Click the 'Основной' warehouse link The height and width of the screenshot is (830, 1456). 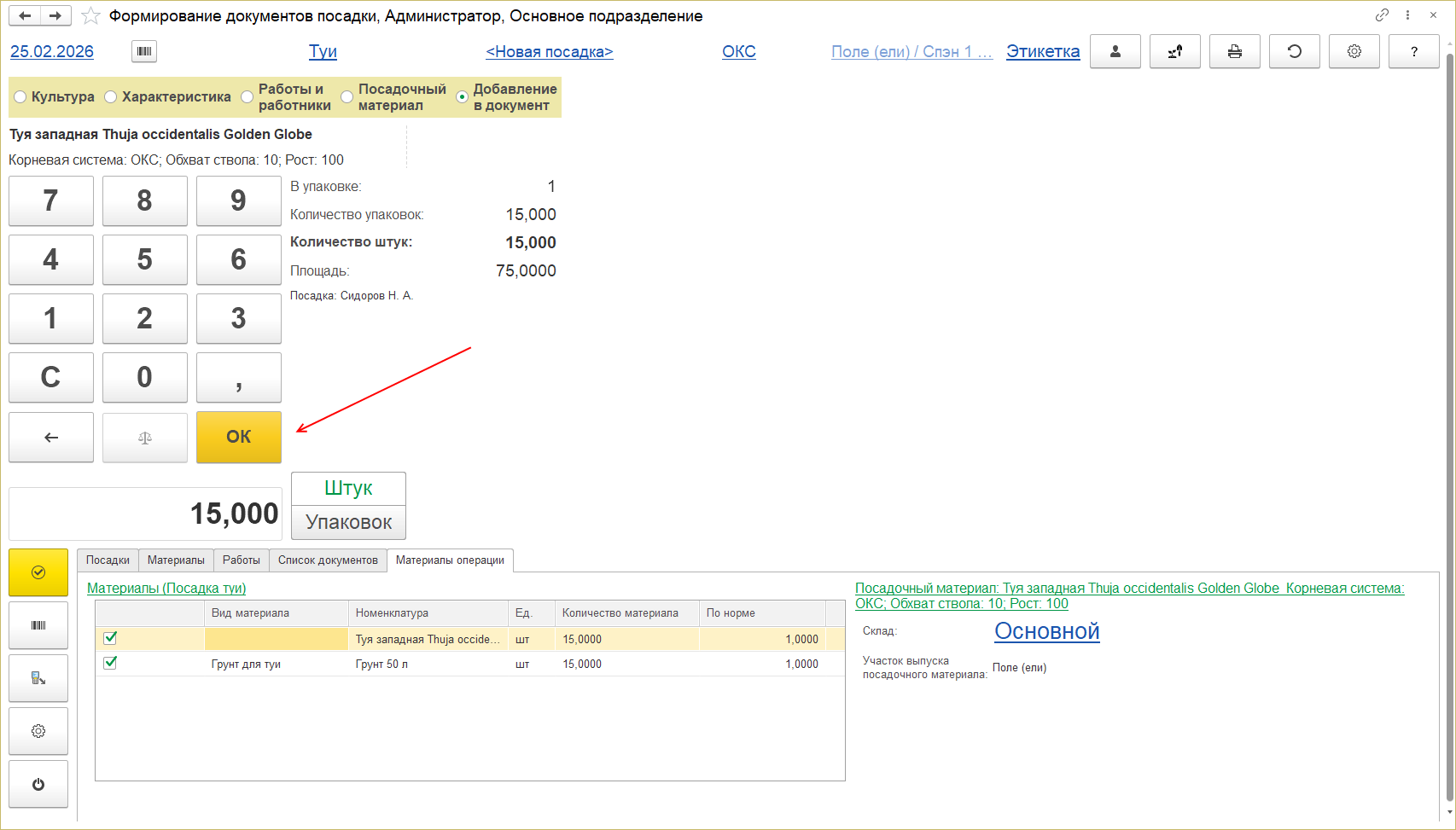[x=1046, y=631]
